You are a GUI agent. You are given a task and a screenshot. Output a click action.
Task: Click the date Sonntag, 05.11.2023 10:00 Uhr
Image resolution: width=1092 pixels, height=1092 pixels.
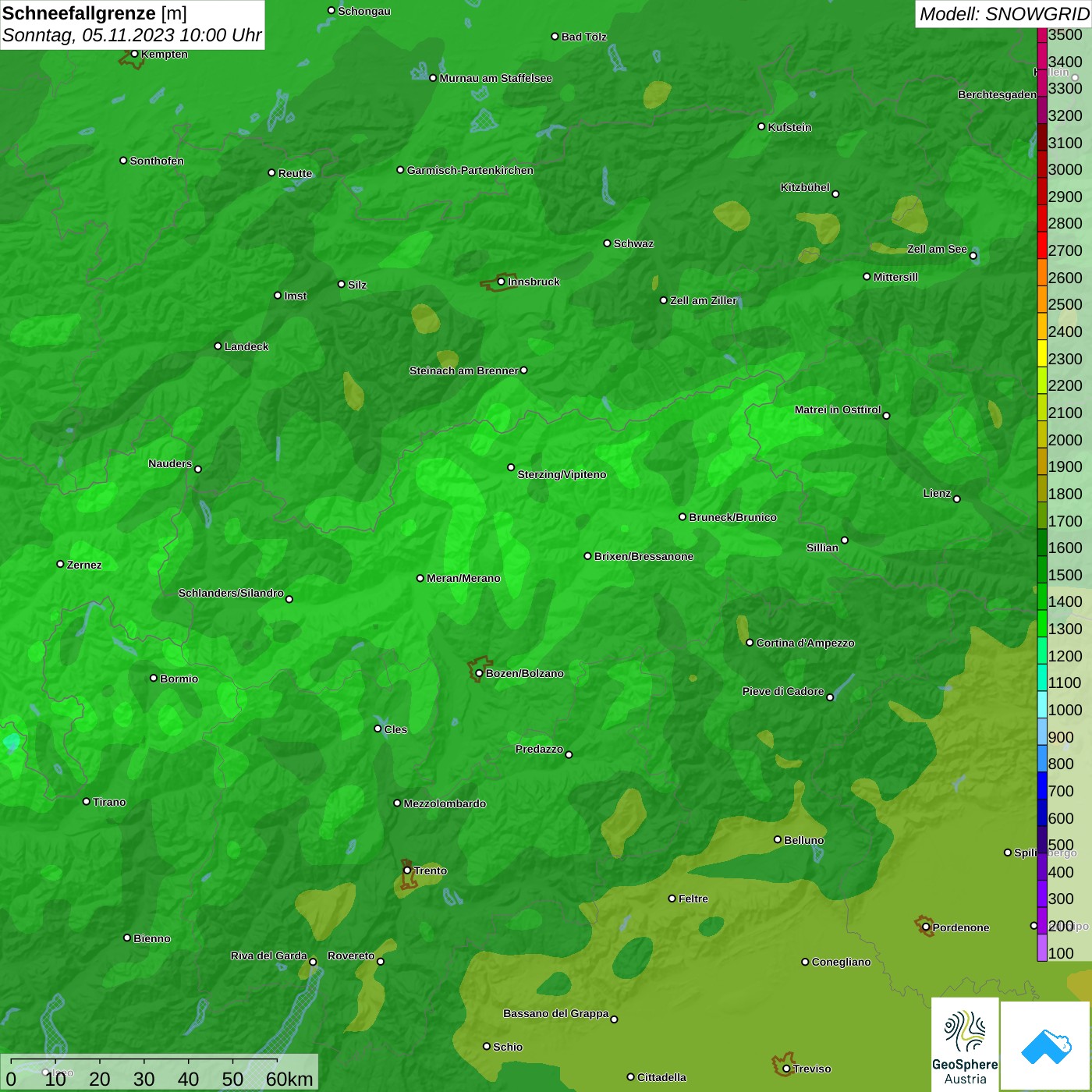pos(132,35)
